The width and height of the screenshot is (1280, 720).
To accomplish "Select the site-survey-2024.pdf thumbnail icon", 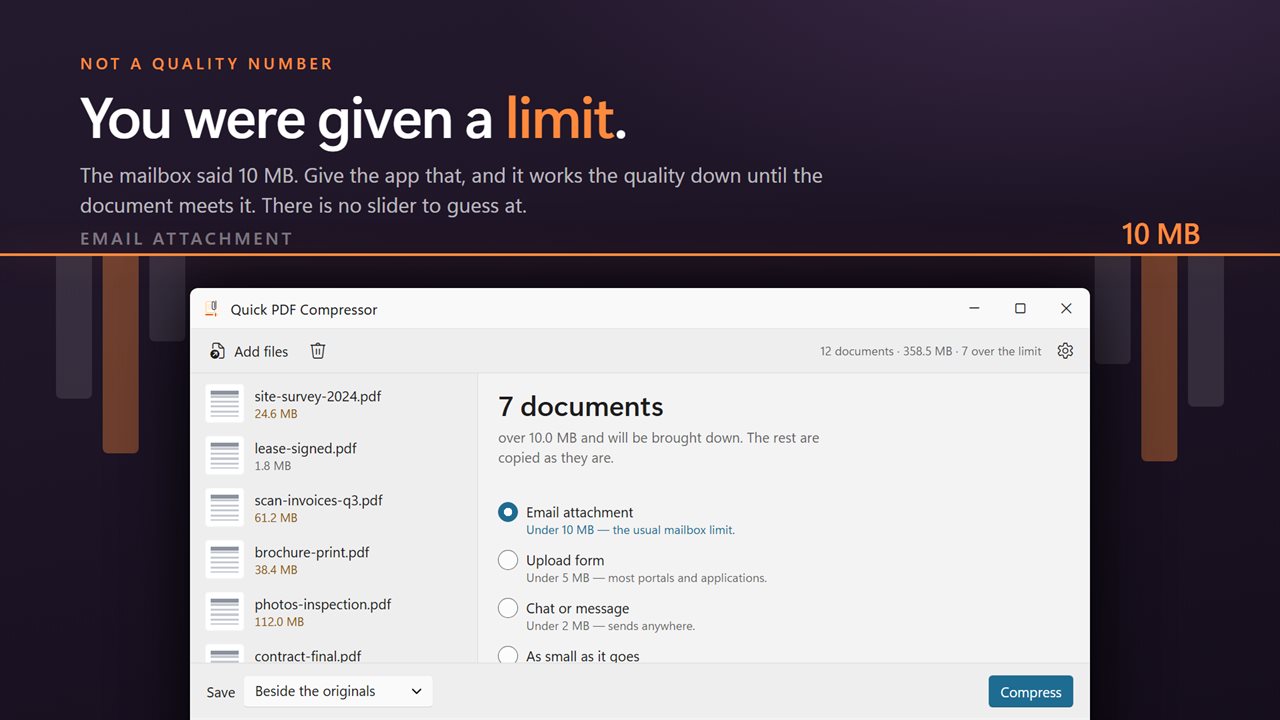I will coord(225,404).
